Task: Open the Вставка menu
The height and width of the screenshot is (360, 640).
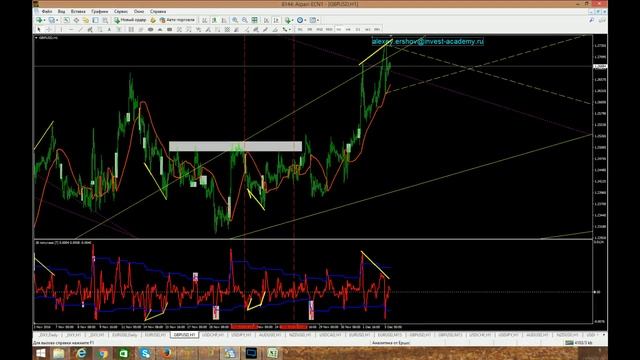Action: pos(78,11)
